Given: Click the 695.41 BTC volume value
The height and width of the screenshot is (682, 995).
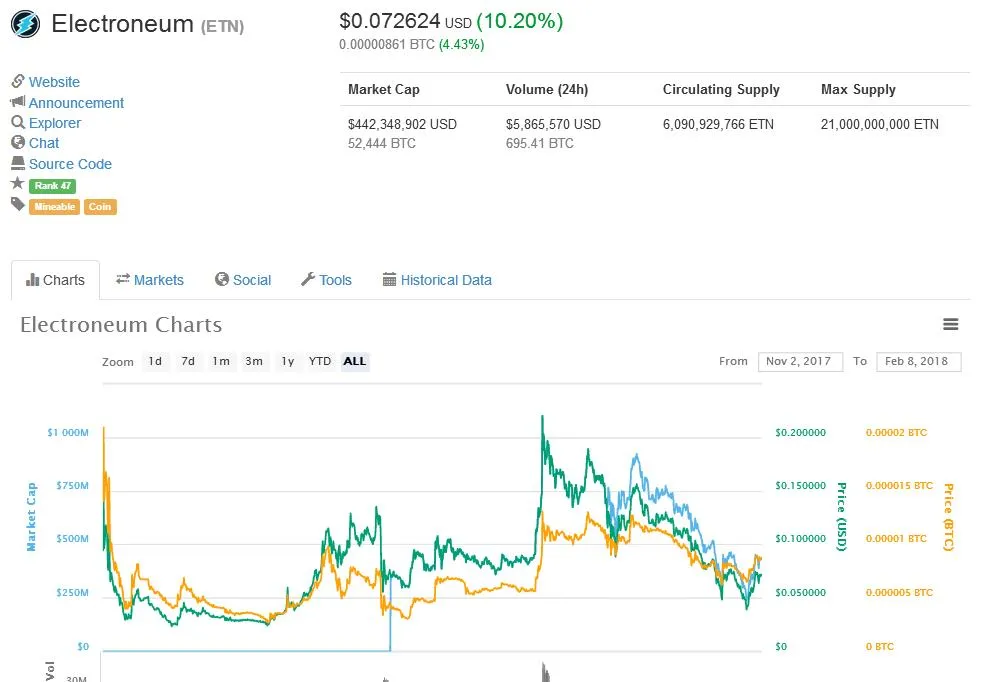Looking at the screenshot, I should click(x=540, y=143).
